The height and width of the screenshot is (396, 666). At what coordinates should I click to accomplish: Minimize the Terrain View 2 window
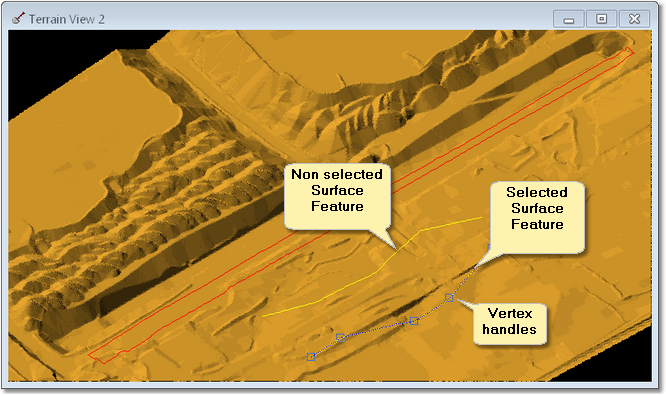tap(569, 19)
